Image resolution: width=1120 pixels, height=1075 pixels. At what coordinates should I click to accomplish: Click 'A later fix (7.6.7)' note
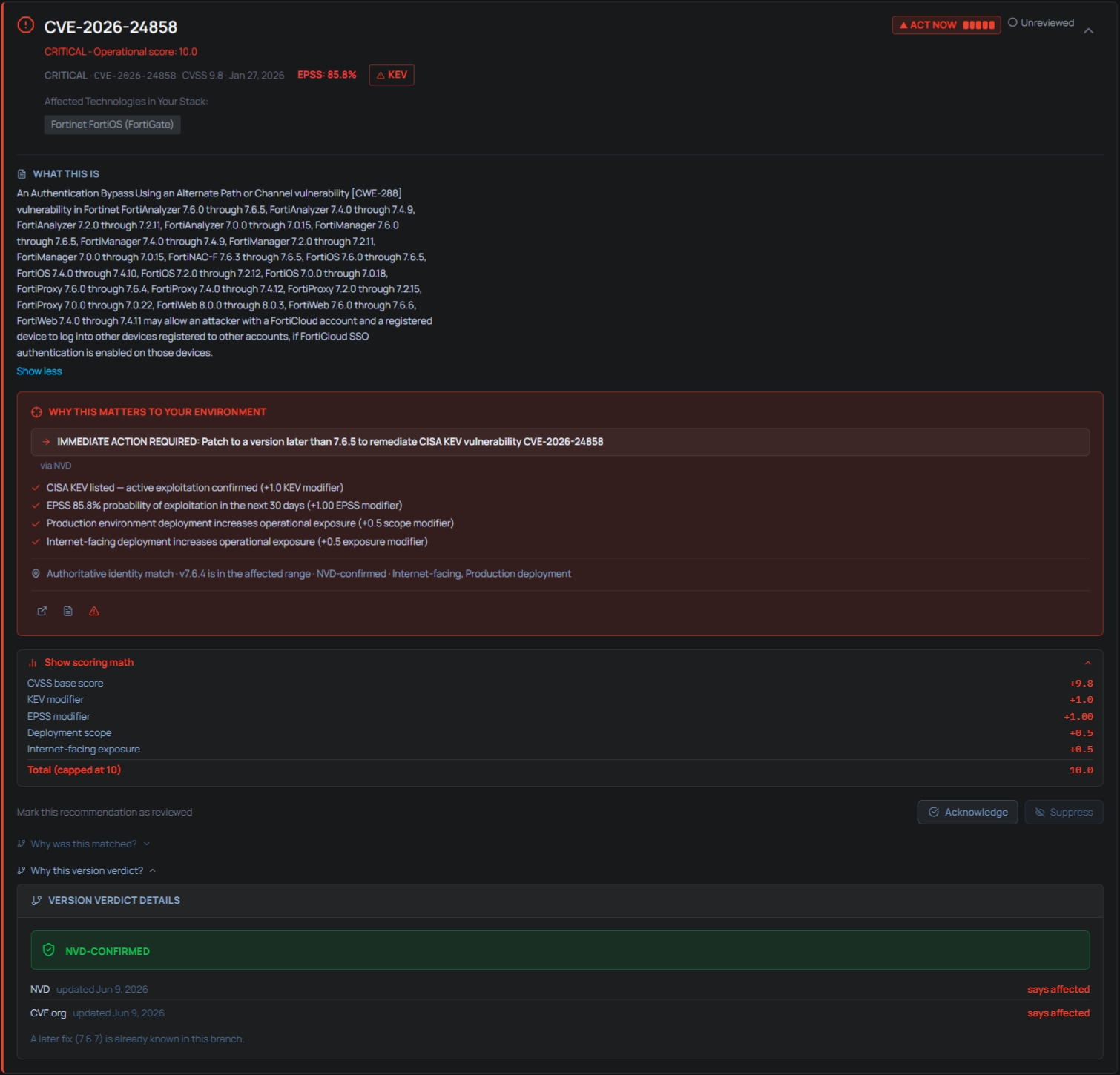137,1039
